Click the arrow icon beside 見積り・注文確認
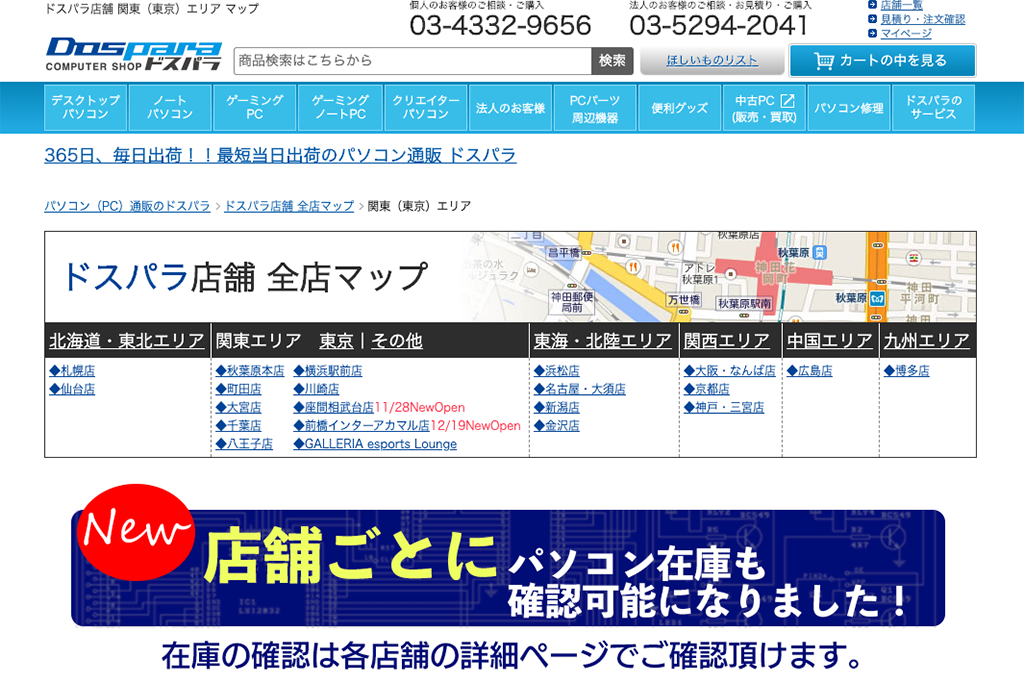 [x=872, y=19]
